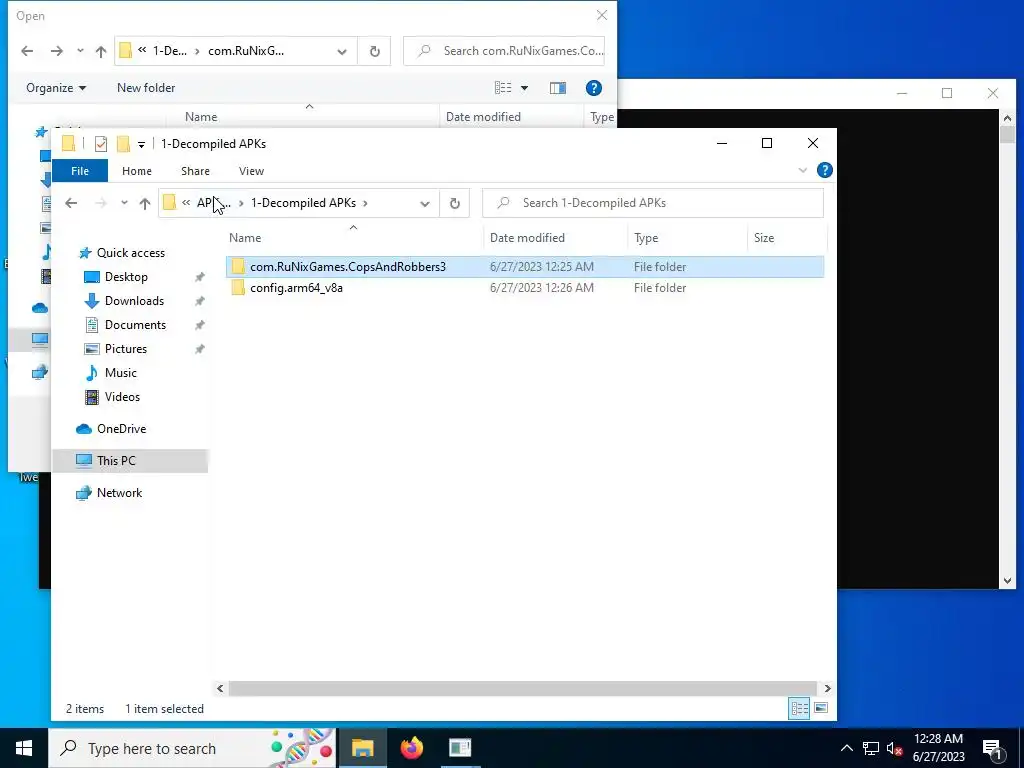Open Music in navigation pane

(x=121, y=373)
